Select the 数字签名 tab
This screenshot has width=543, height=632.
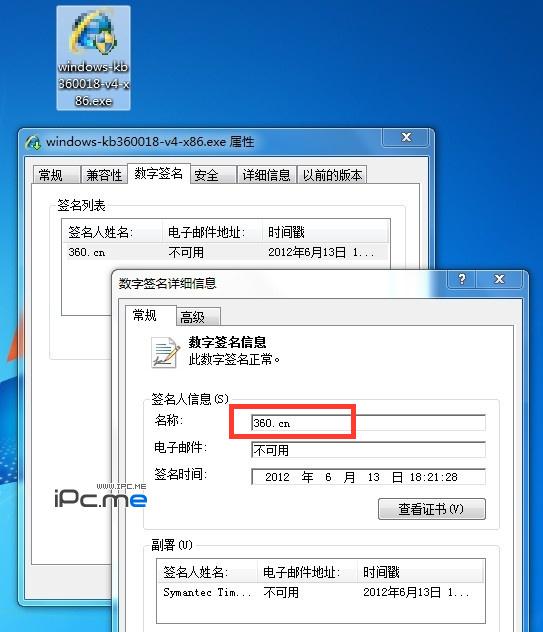pyautogui.click(x=159, y=173)
